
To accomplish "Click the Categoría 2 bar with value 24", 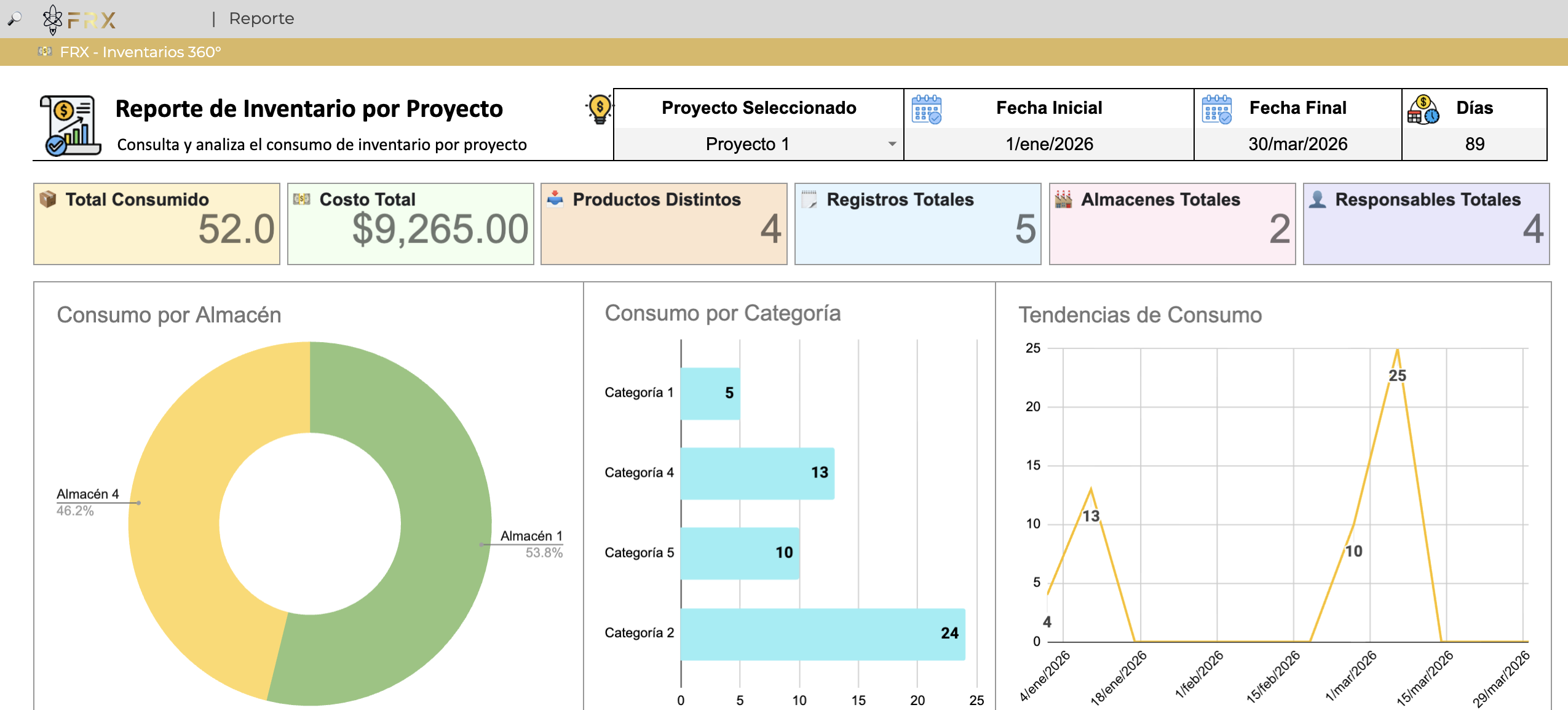I will (823, 634).
